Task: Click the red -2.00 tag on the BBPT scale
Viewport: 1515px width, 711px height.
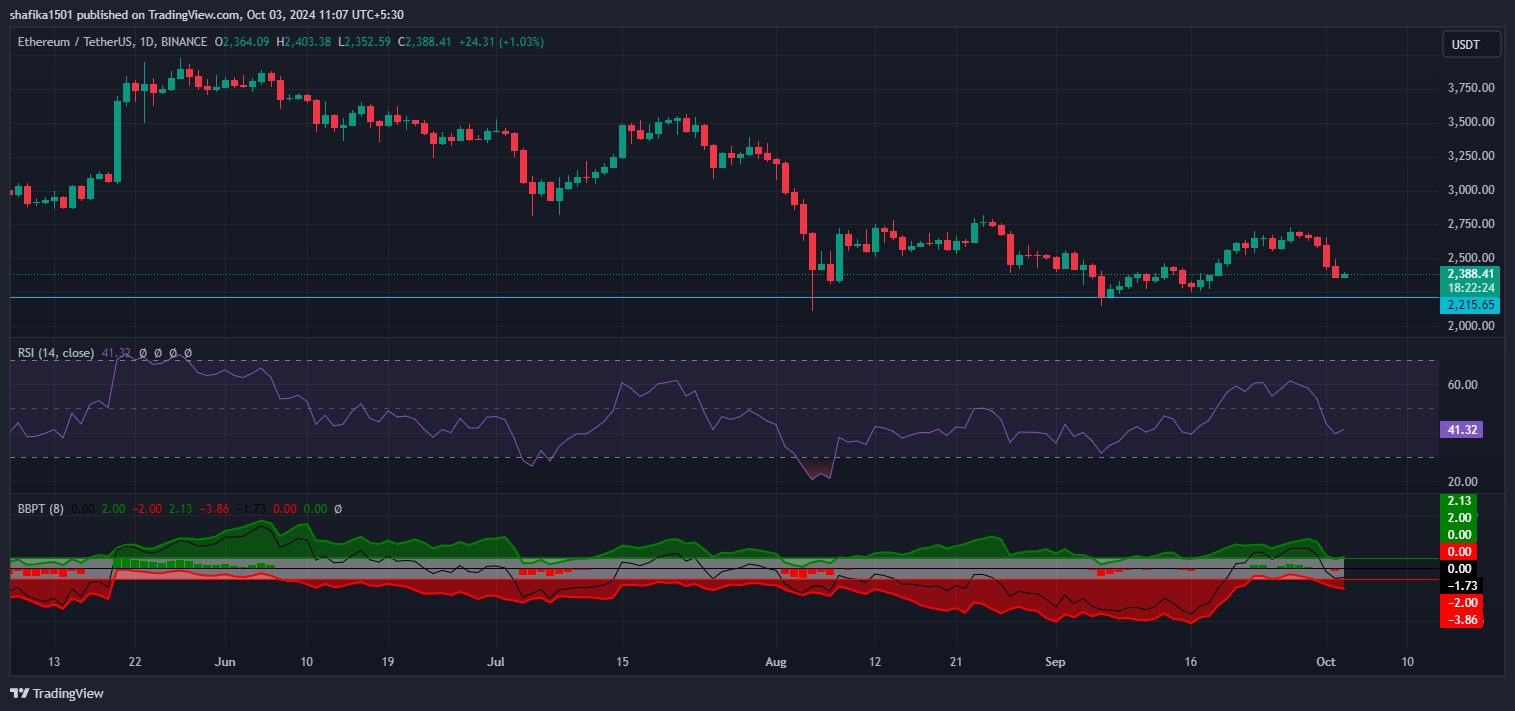Action: (1461, 603)
